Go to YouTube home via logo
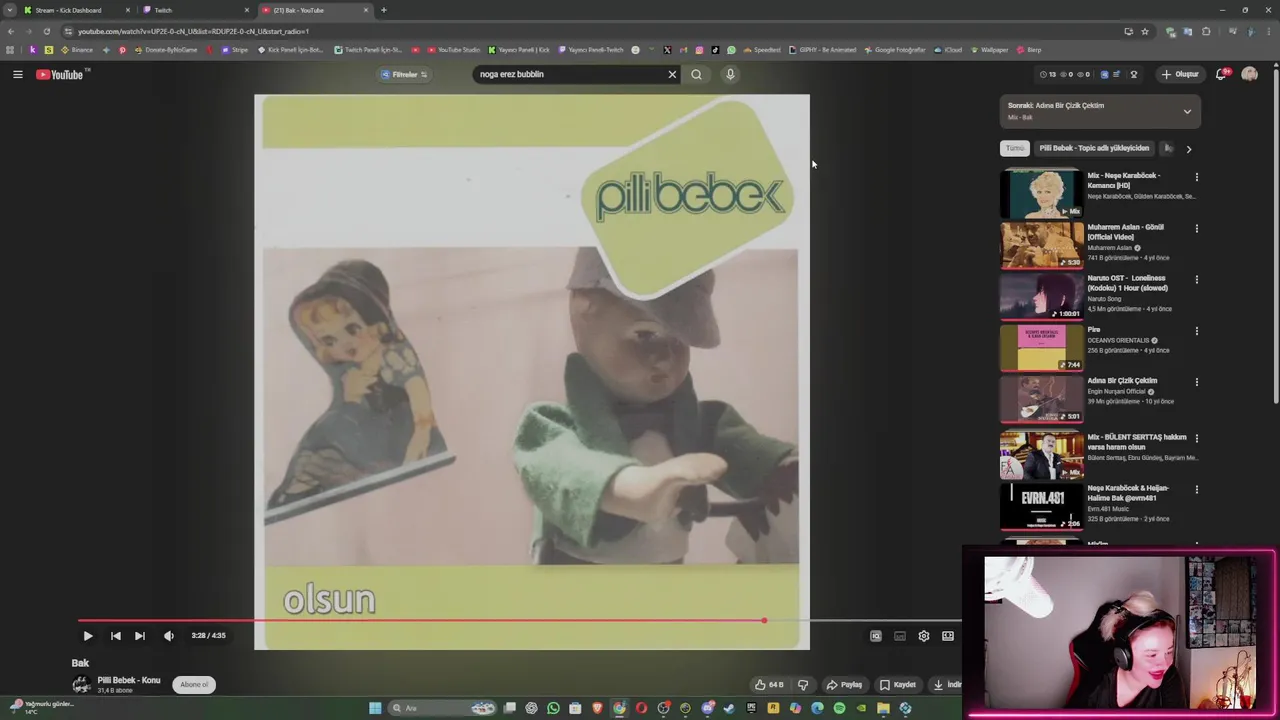The image size is (1280, 720). 61,74
